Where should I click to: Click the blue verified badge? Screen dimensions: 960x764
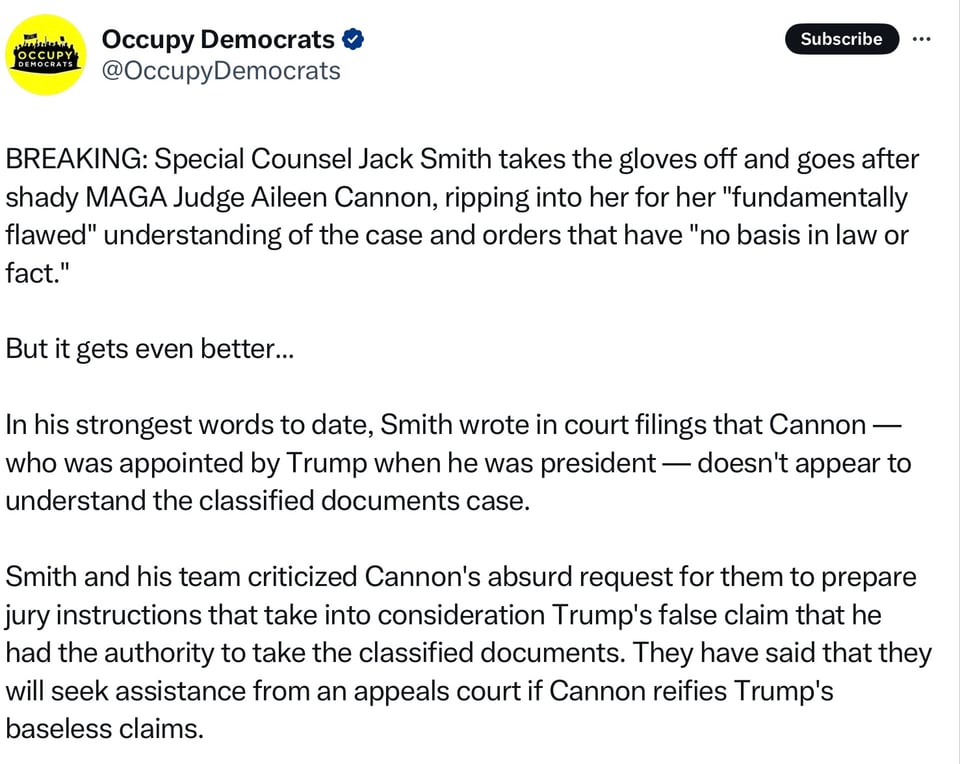[353, 40]
